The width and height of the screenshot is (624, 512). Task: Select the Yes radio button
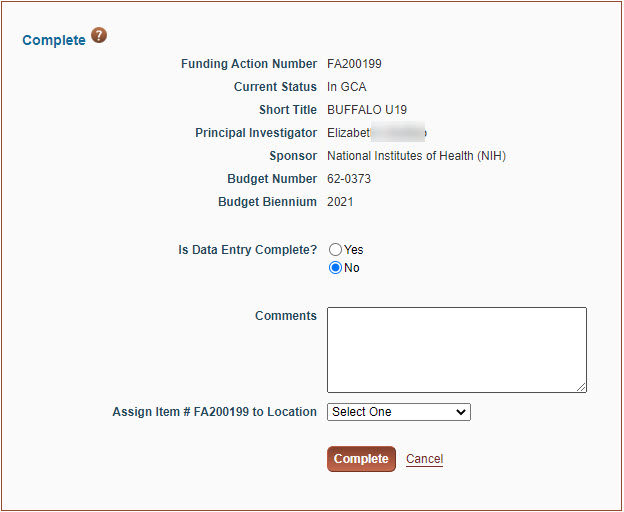[336, 250]
